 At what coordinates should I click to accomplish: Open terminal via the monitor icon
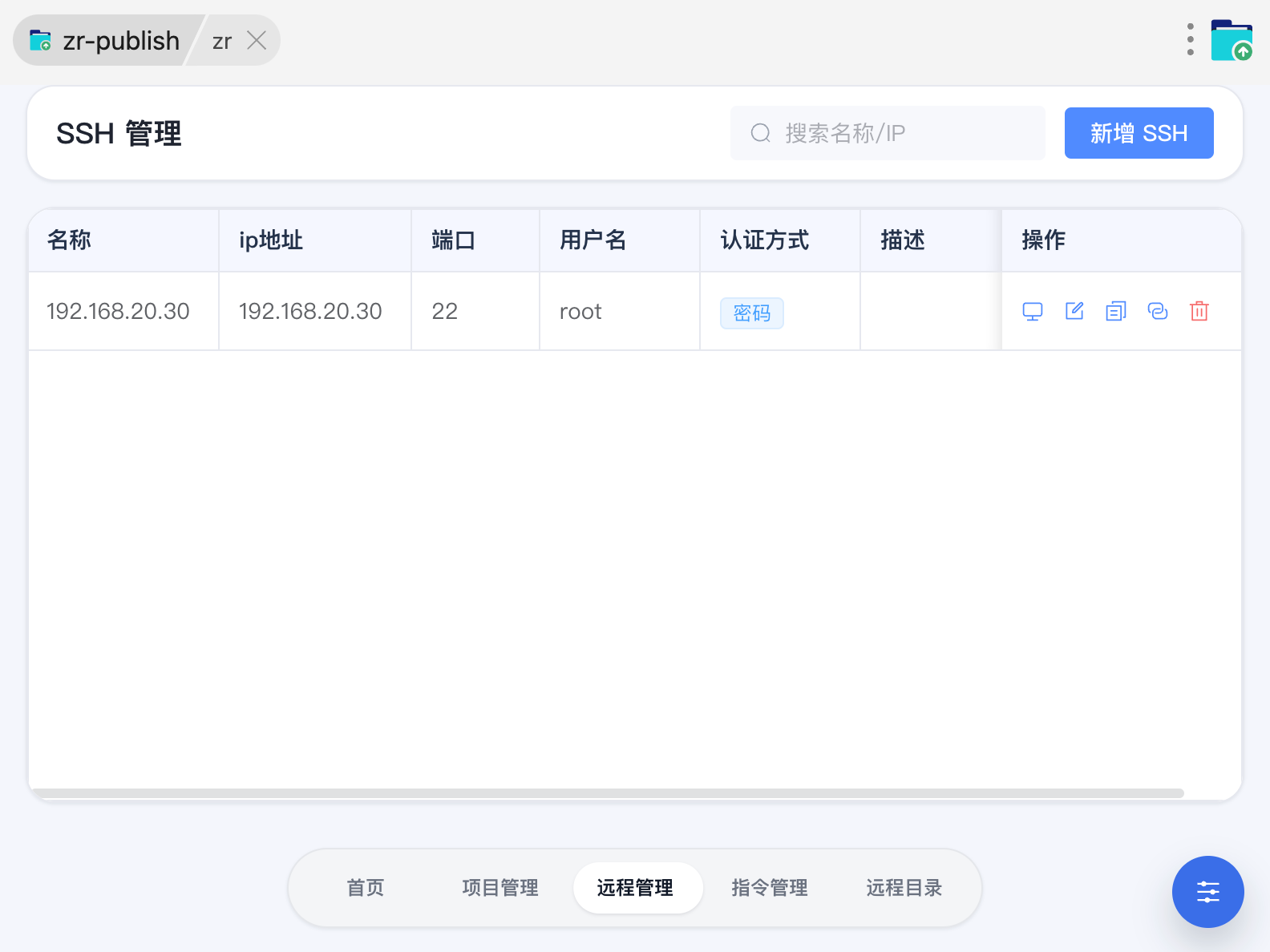[1032, 312]
